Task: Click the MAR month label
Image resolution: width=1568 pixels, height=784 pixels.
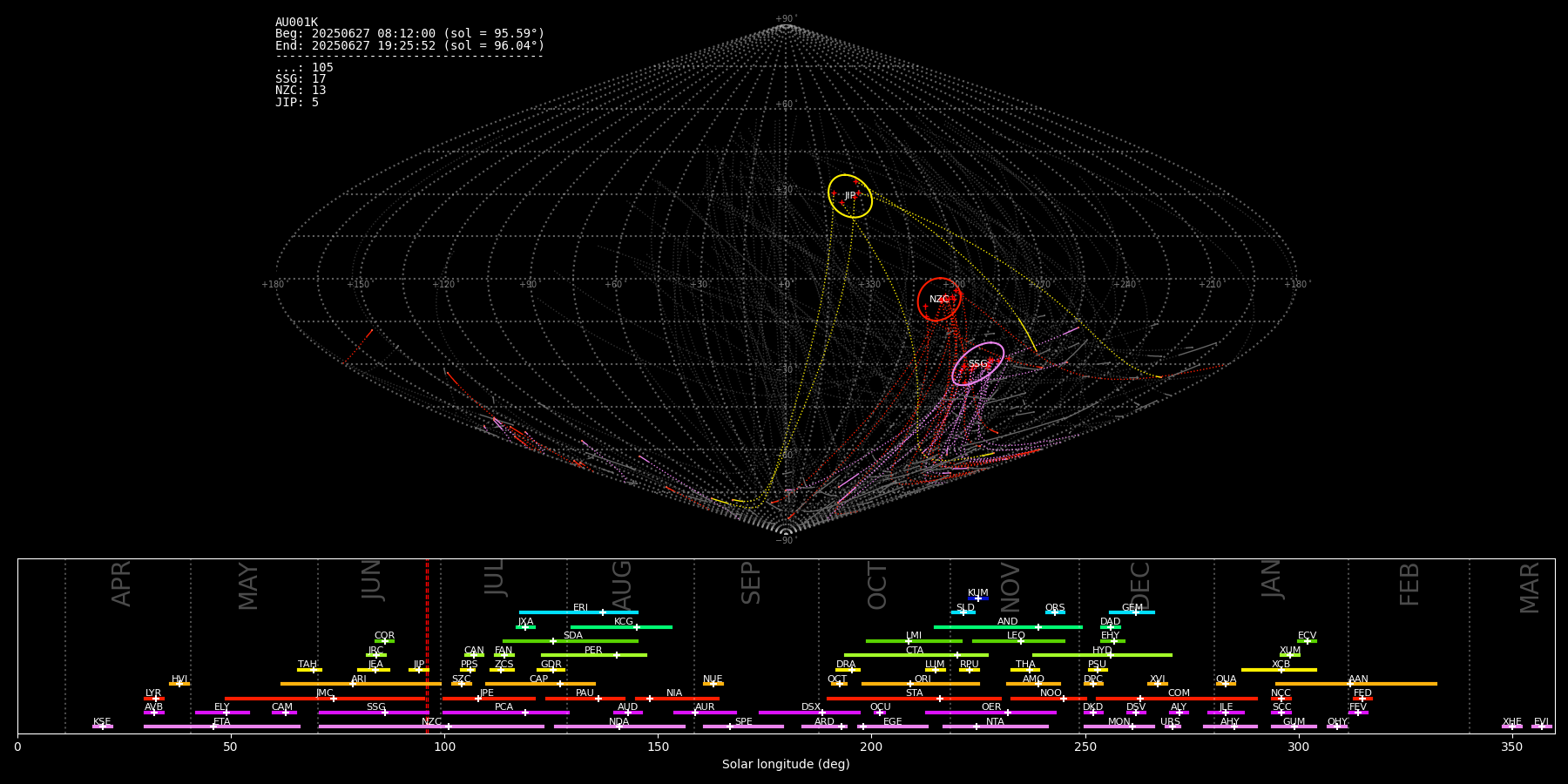Action: (x=1530, y=588)
